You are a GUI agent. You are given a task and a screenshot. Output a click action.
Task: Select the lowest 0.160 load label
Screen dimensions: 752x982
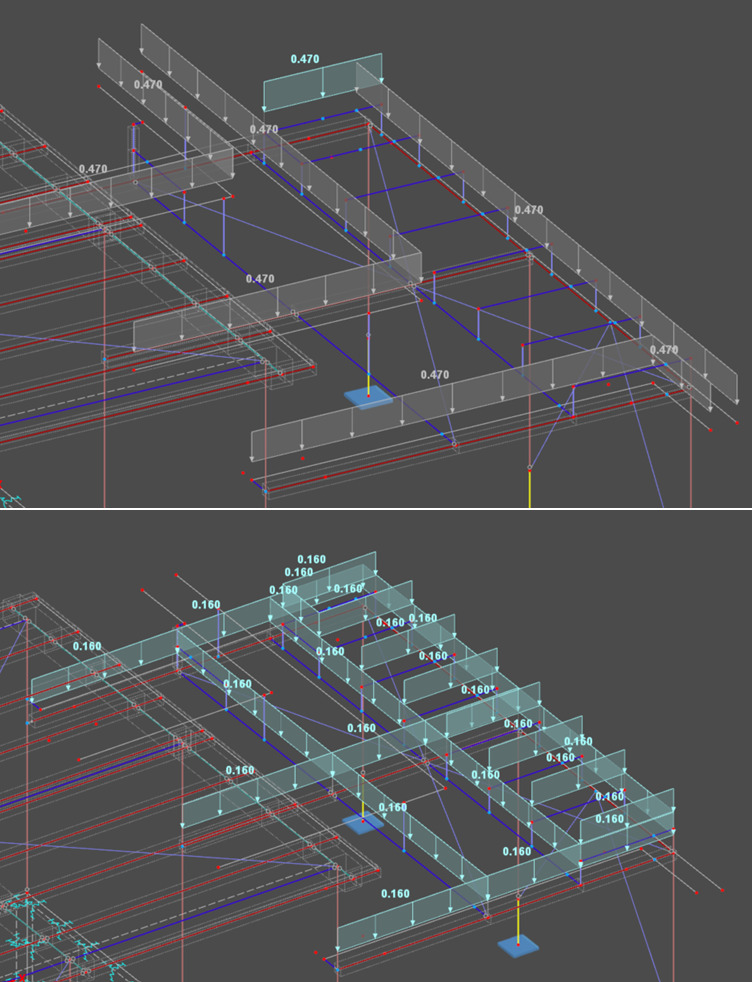(x=396, y=893)
